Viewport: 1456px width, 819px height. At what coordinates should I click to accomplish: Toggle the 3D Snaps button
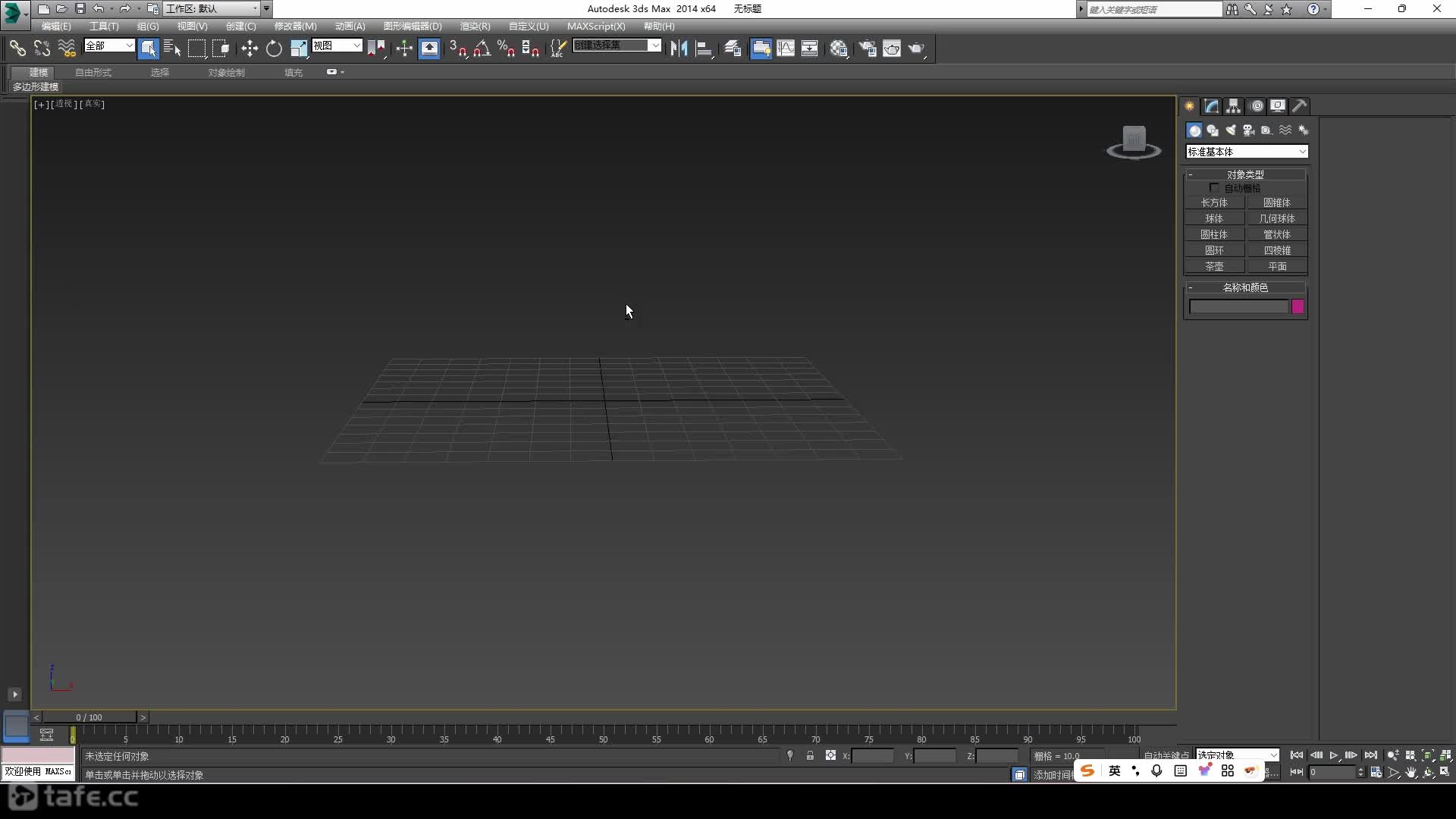(x=457, y=49)
